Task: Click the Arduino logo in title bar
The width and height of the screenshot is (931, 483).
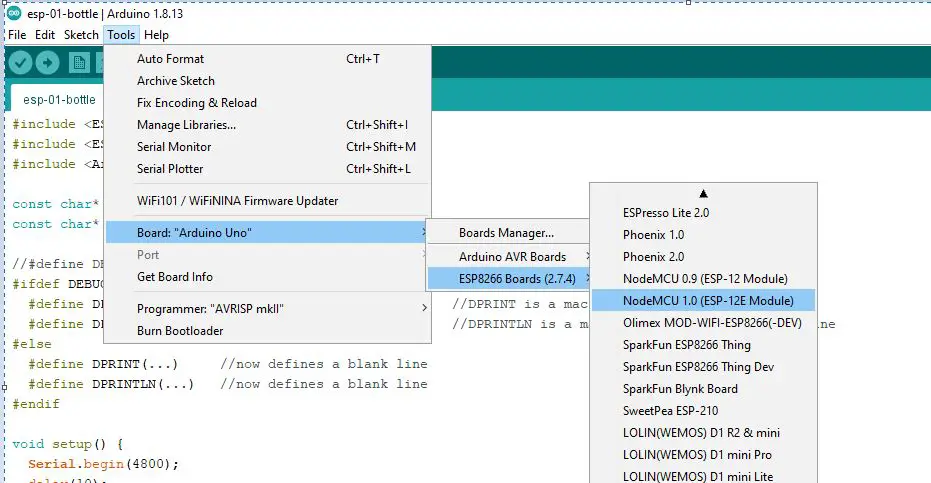Action: pyautogui.click(x=14, y=13)
